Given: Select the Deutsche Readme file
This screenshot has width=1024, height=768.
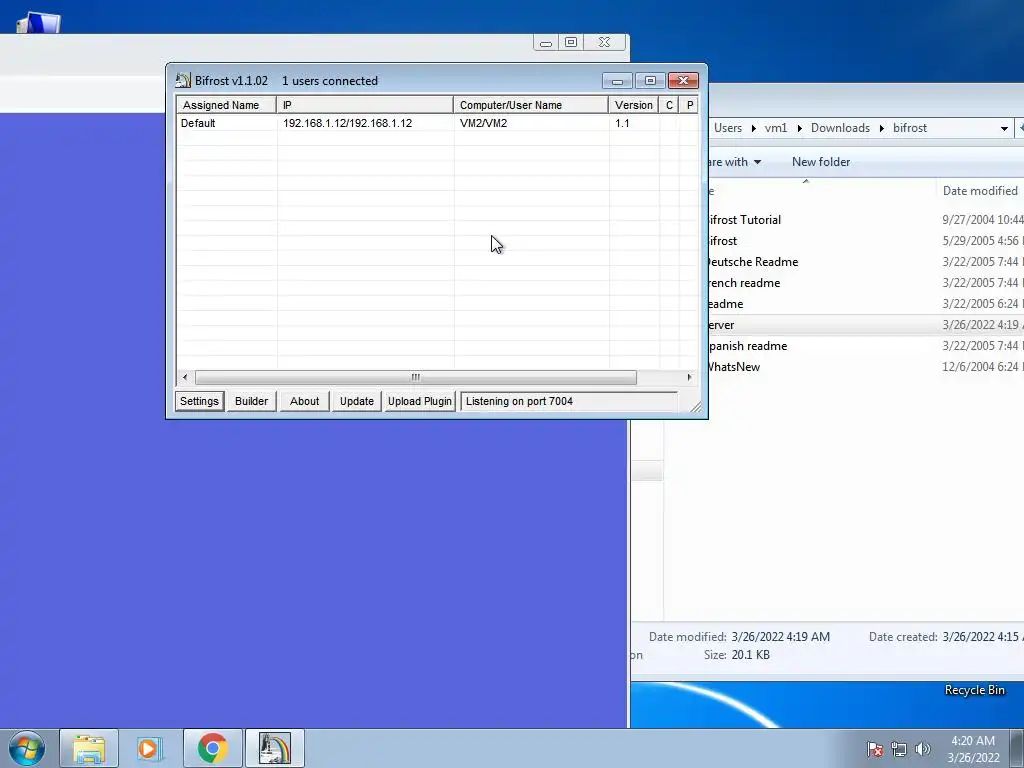Looking at the screenshot, I should (753, 262).
